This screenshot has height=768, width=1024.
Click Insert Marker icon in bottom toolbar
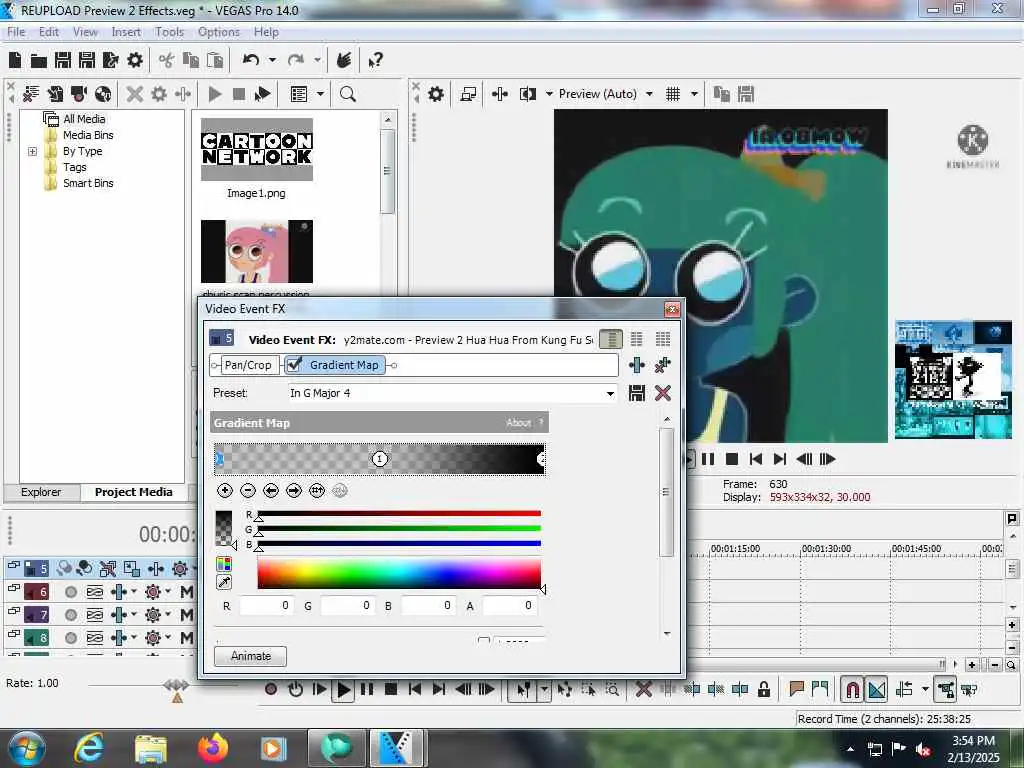coord(796,689)
